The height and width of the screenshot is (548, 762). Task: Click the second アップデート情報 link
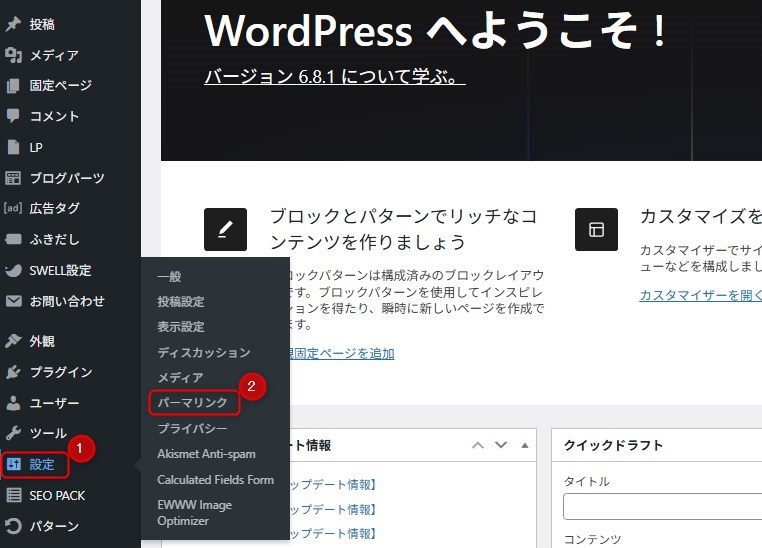point(333,509)
